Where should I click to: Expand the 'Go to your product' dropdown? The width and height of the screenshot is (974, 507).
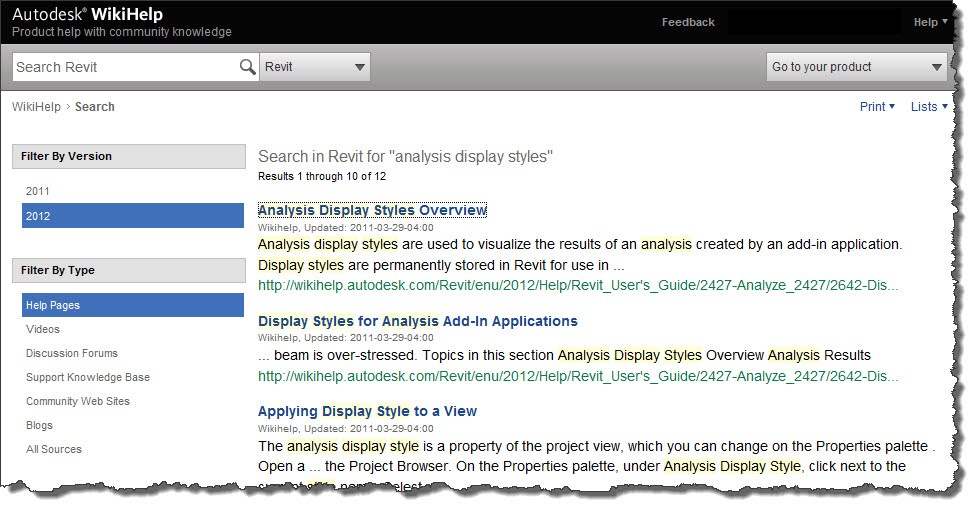point(856,67)
